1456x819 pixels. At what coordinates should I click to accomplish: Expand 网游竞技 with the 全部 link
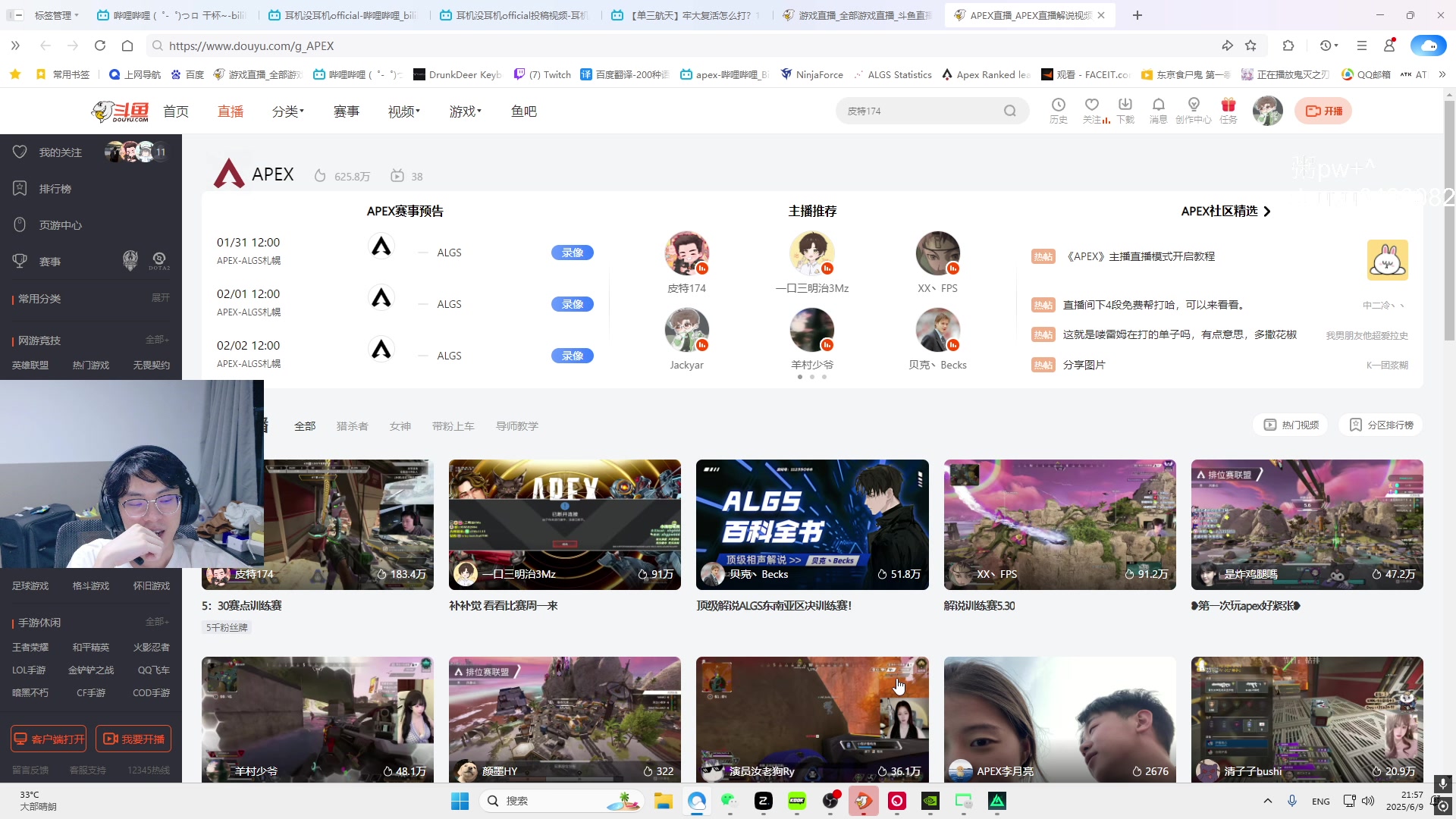pyautogui.click(x=157, y=340)
